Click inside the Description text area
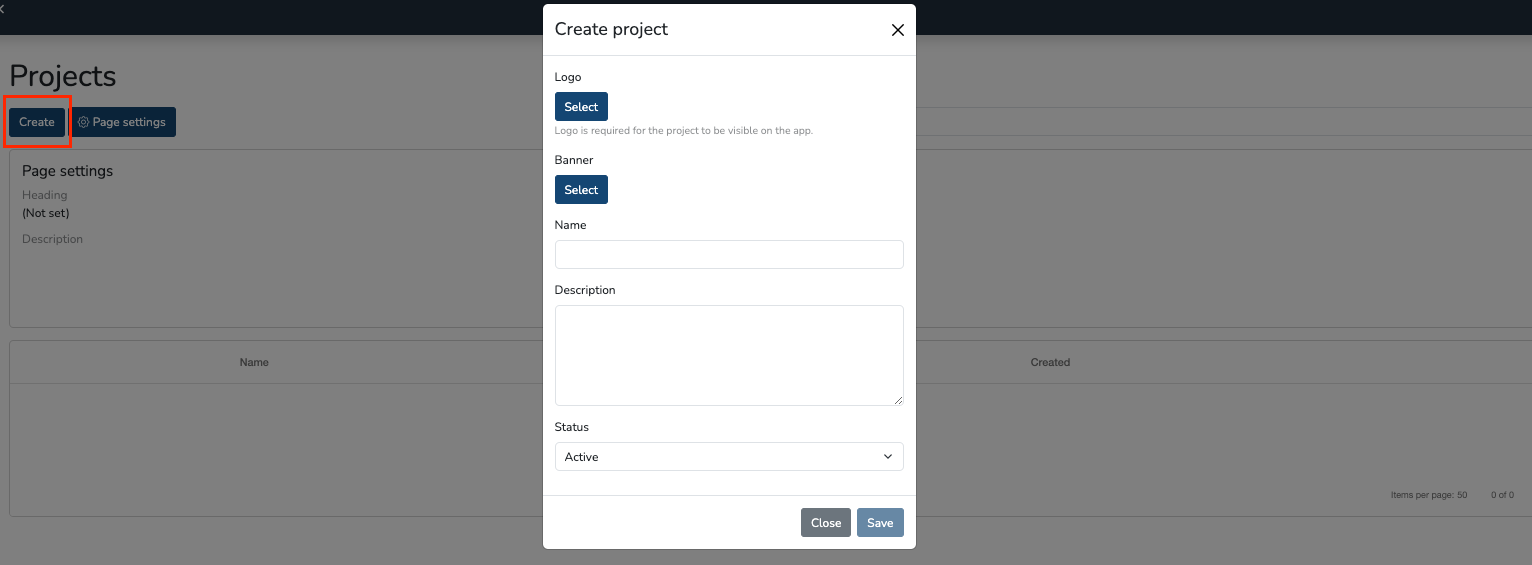 pyautogui.click(x=728, y=355)
